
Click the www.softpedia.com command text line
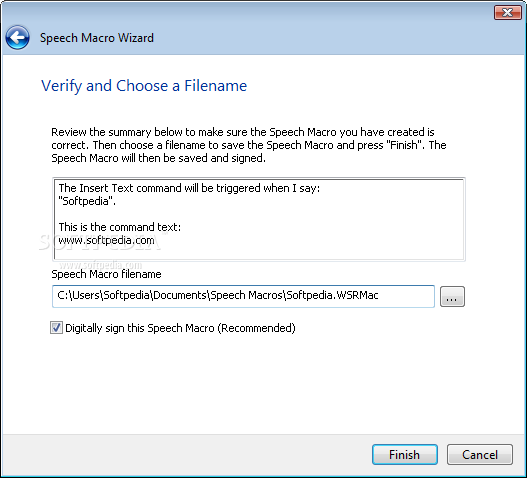coord(106,240)
